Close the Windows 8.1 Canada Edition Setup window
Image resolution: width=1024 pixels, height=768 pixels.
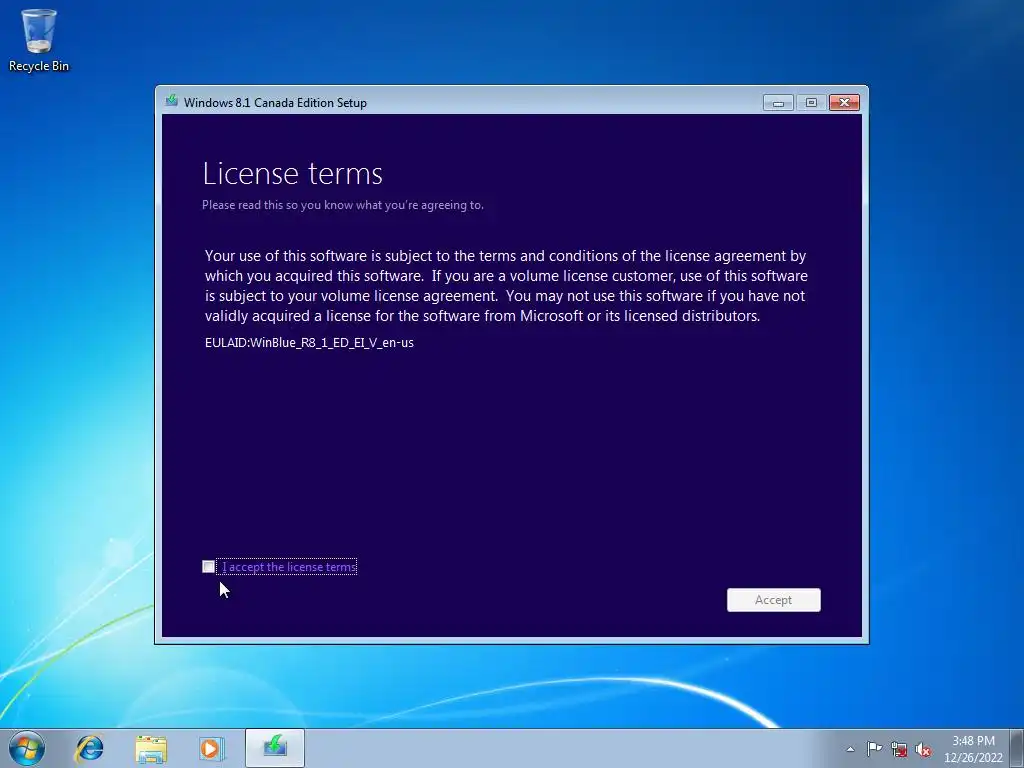pos(844,103)
